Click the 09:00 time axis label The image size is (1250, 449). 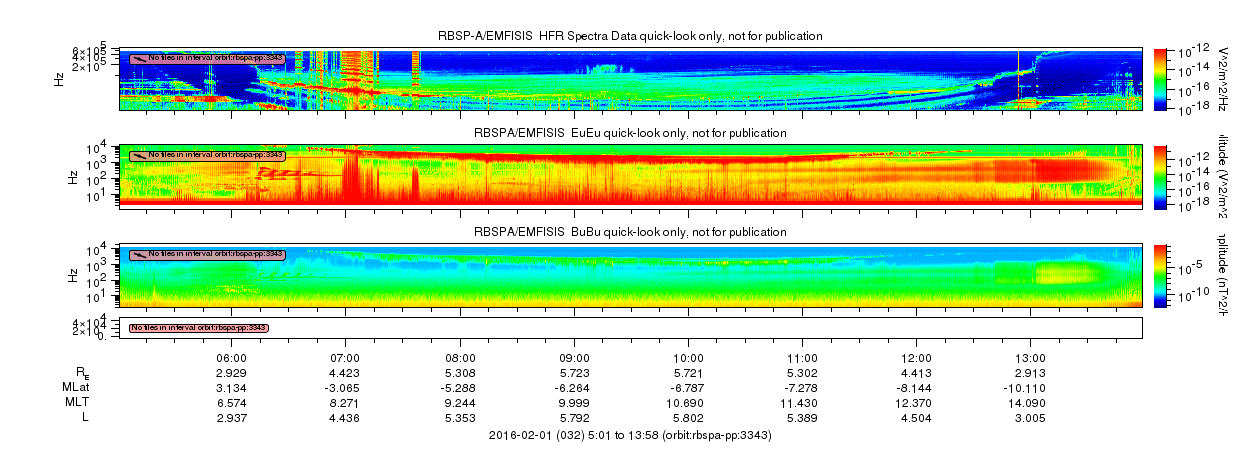click(x=574, y=358)
